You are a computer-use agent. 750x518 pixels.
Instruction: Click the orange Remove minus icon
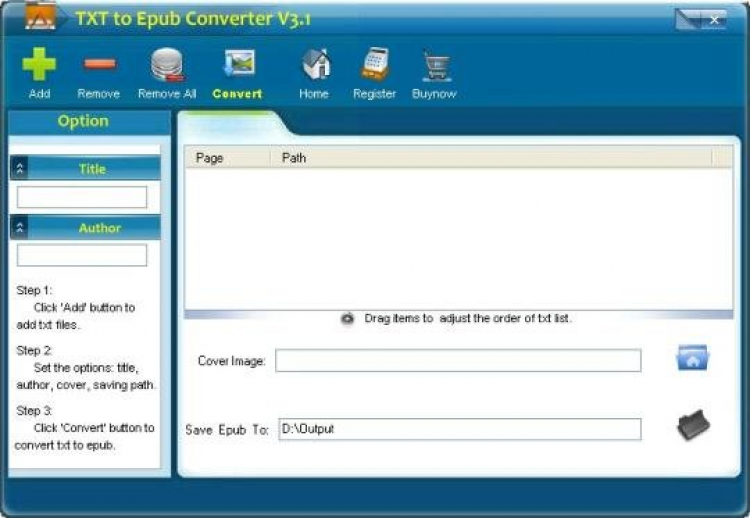pos(99,64)
